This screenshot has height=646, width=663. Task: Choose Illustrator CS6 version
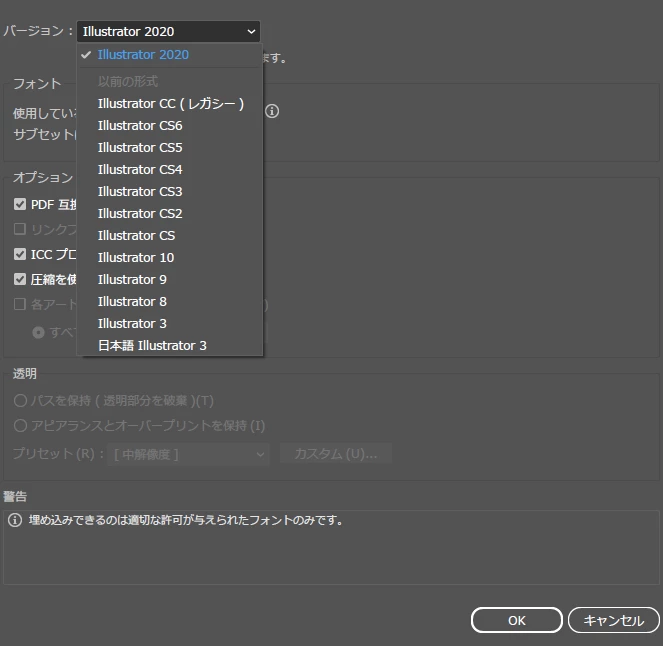click(170, 126)
